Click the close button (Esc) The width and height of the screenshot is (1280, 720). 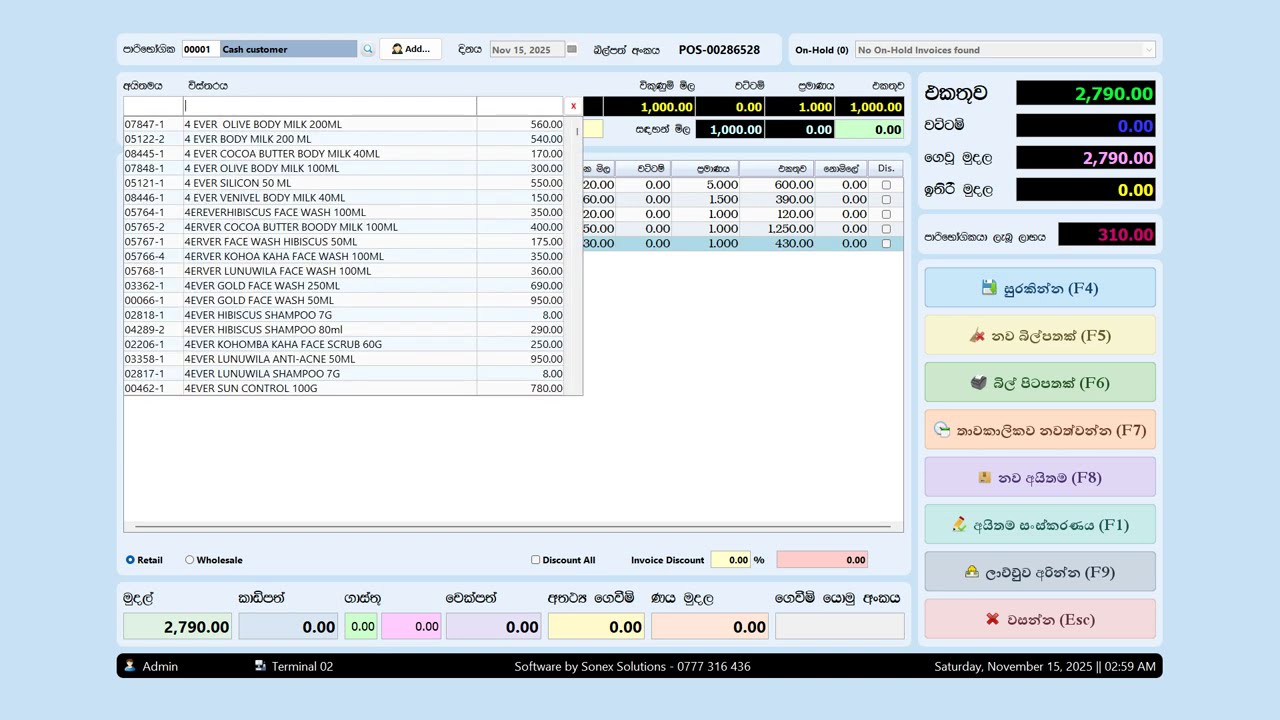click(1040, 619)
